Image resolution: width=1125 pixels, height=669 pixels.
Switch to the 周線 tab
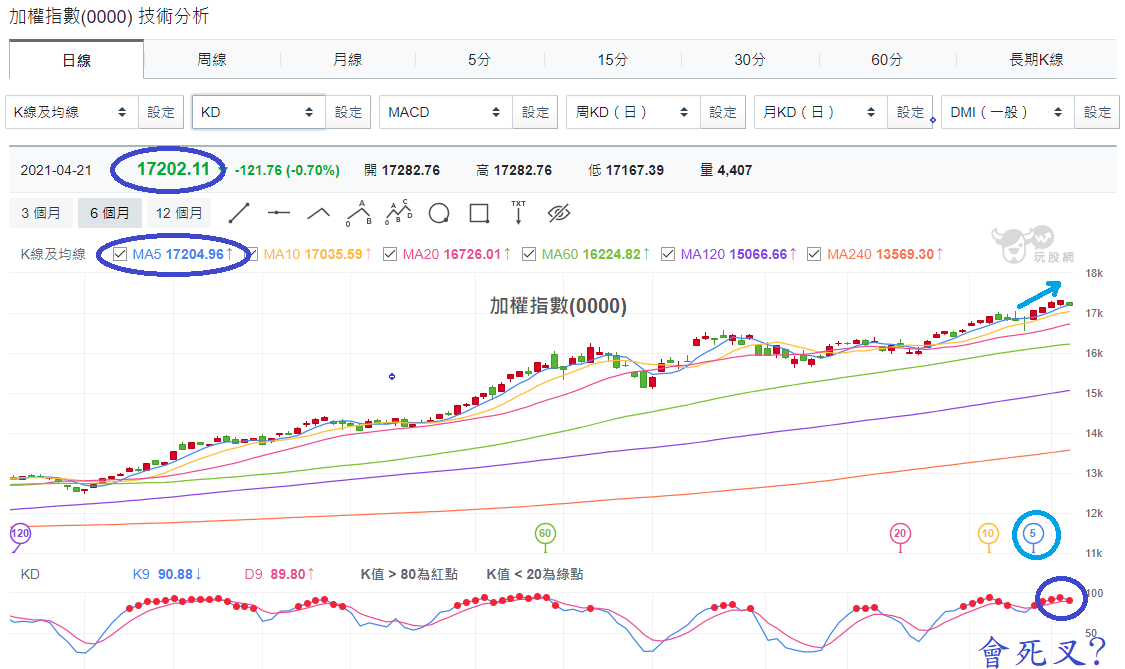(212, 60)
